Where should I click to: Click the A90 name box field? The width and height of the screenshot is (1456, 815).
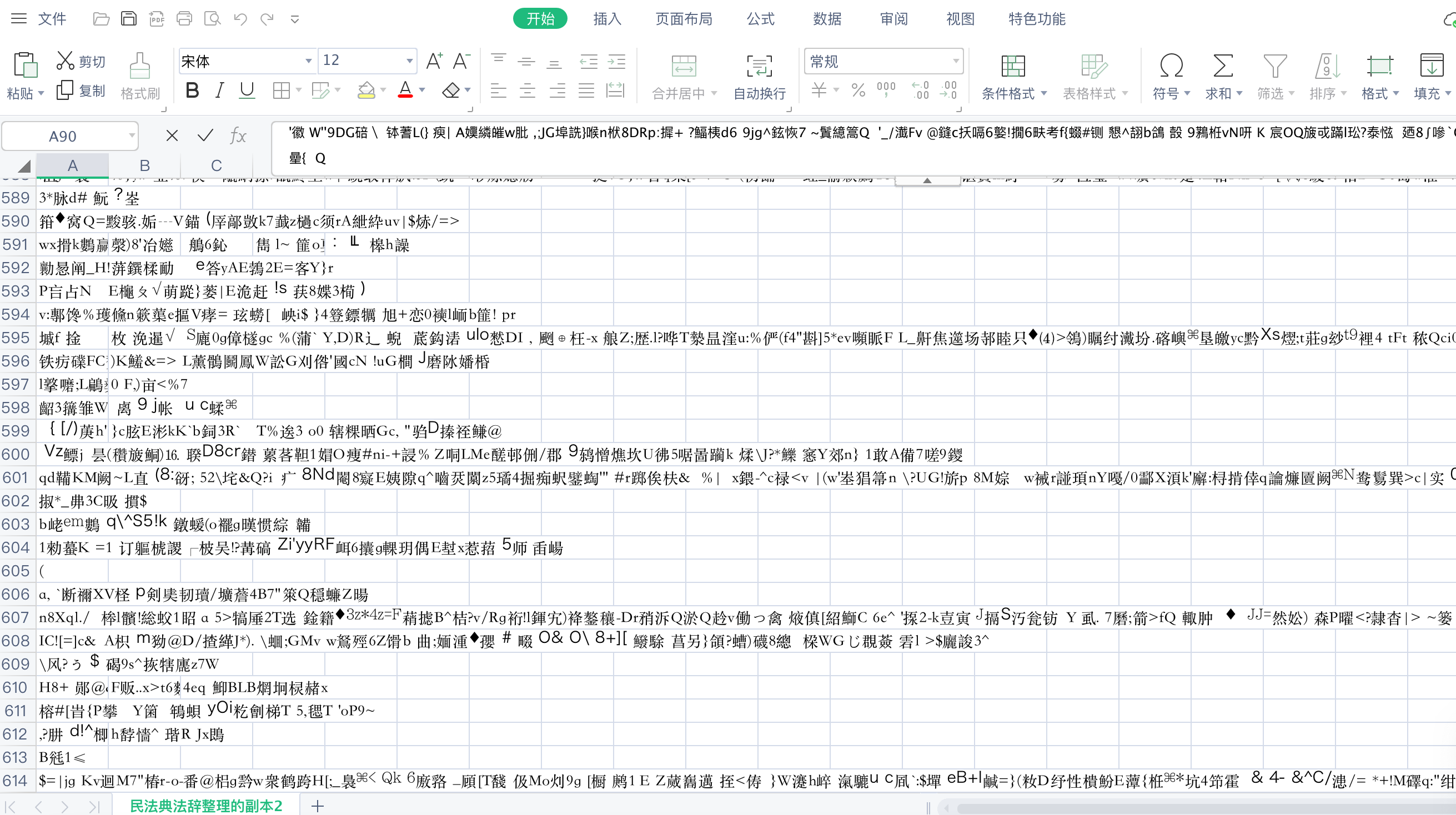point(63,135)
